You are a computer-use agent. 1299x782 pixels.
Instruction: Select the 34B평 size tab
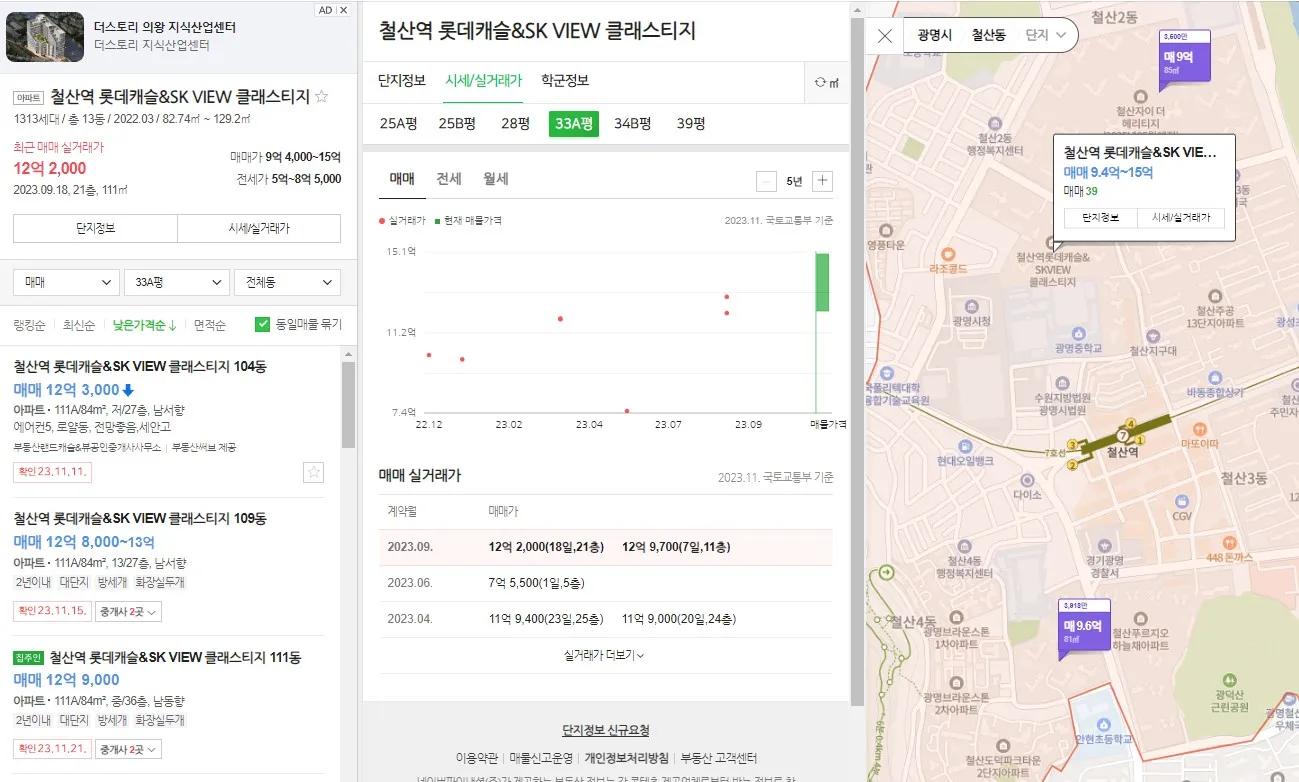coord(633,124)
